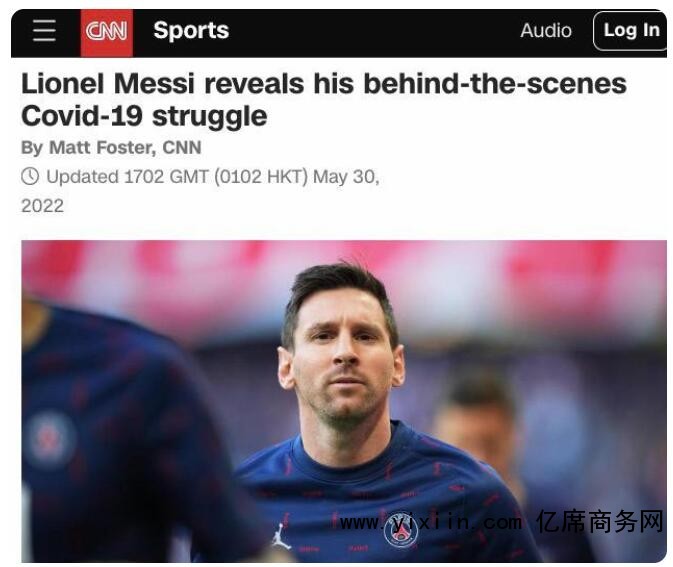Click the www.yixiin.com watermark URL
Image resolution: width=673 pixels, height=567 pixels.
coord(430,522)
